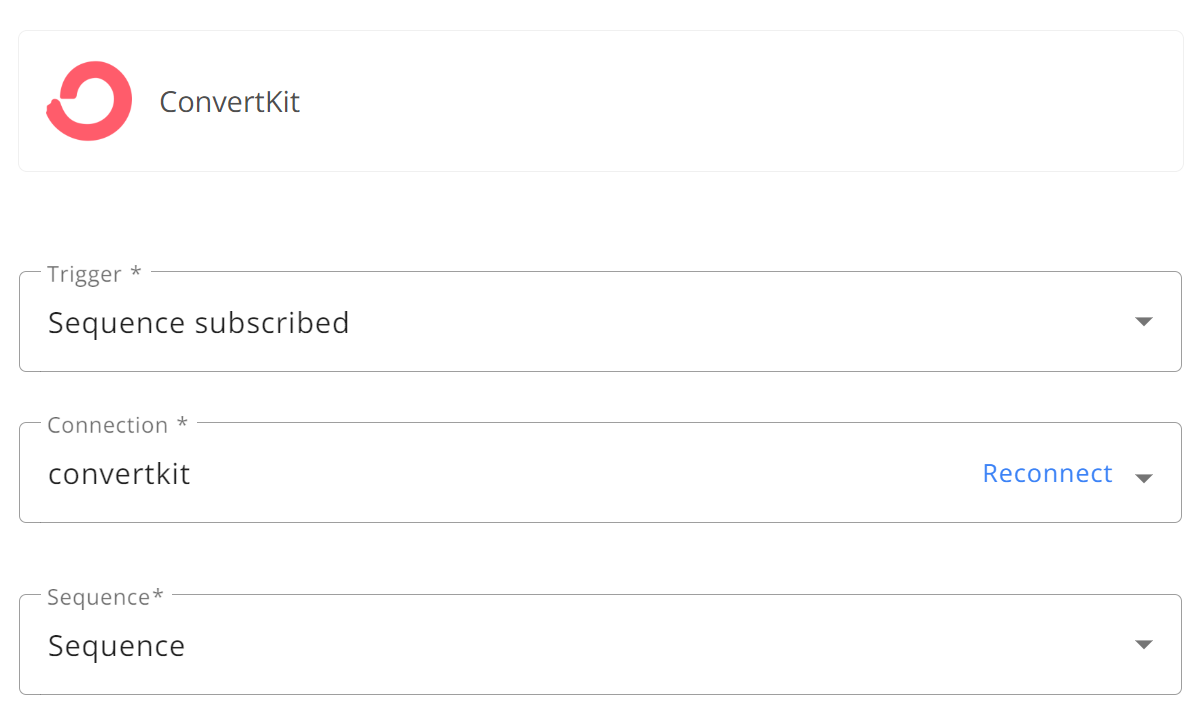Click the Sequence* field label

pyautogui.click(x=105, y=596)
